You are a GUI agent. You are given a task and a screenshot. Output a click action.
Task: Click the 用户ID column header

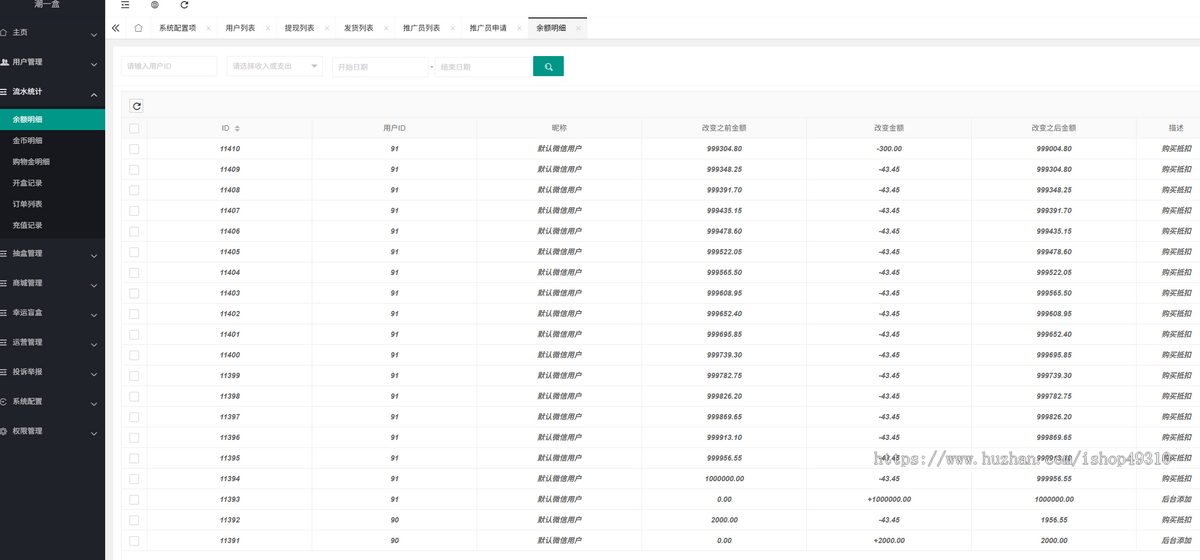tap(394, 129)
